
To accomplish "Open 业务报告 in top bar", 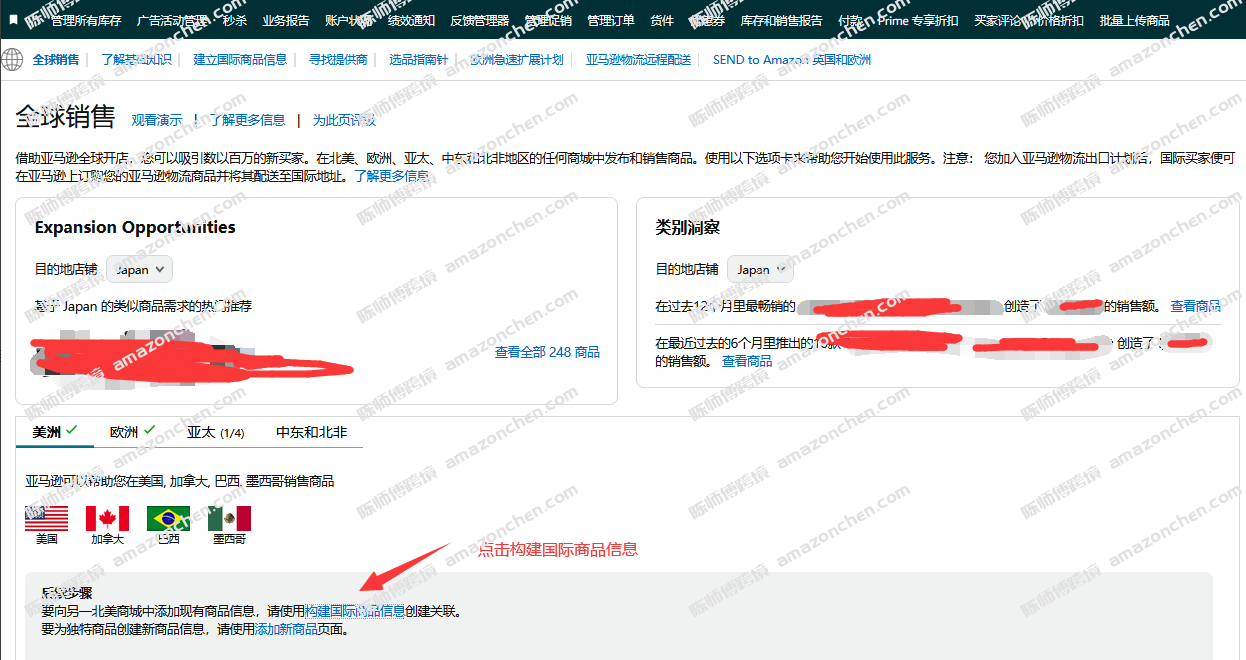I will click(286, 20).
